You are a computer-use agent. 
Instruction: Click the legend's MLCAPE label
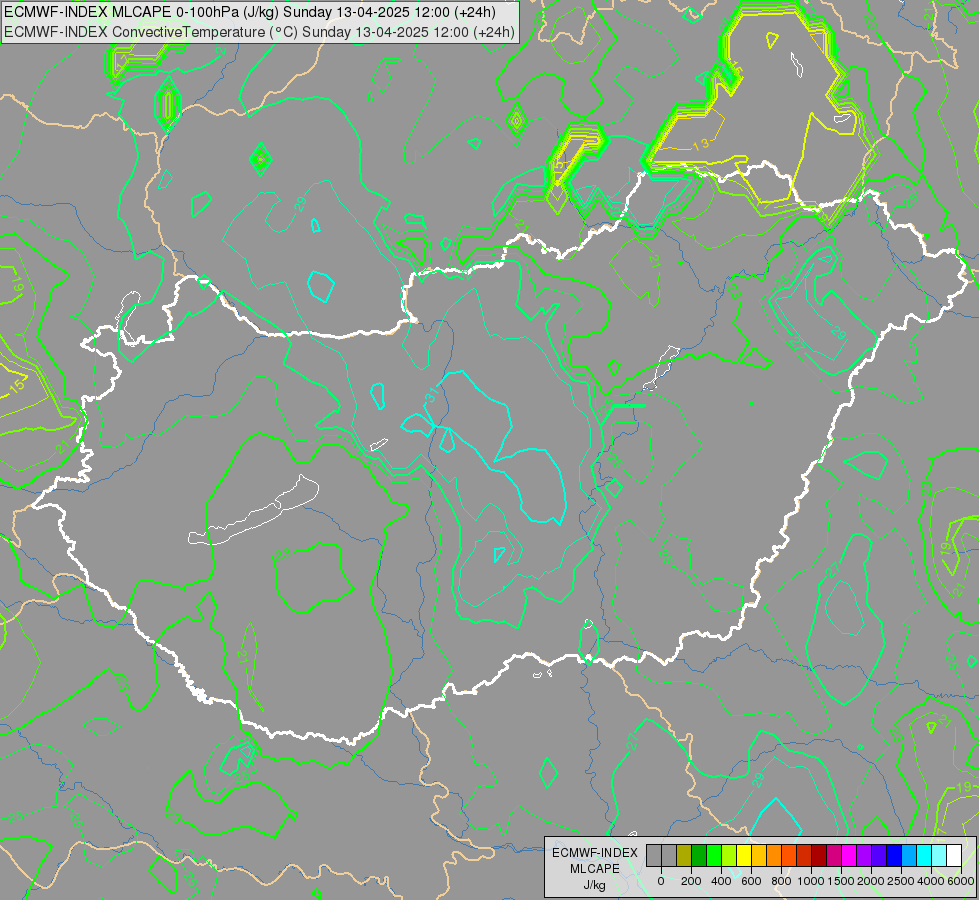pyautogui.click(x=595, y=869)
